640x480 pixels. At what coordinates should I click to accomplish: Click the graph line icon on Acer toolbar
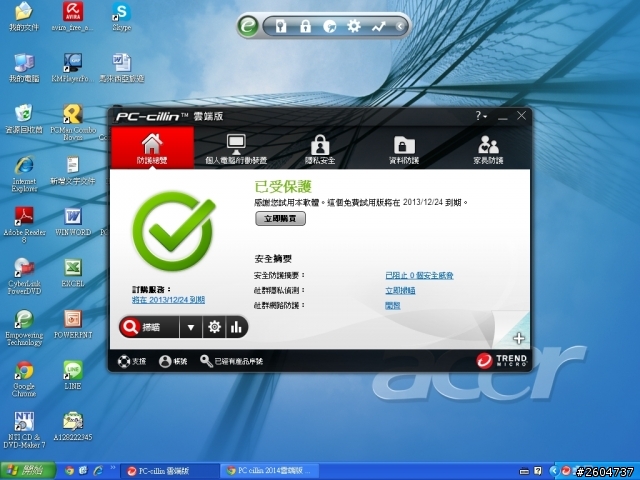pos(379,27)
